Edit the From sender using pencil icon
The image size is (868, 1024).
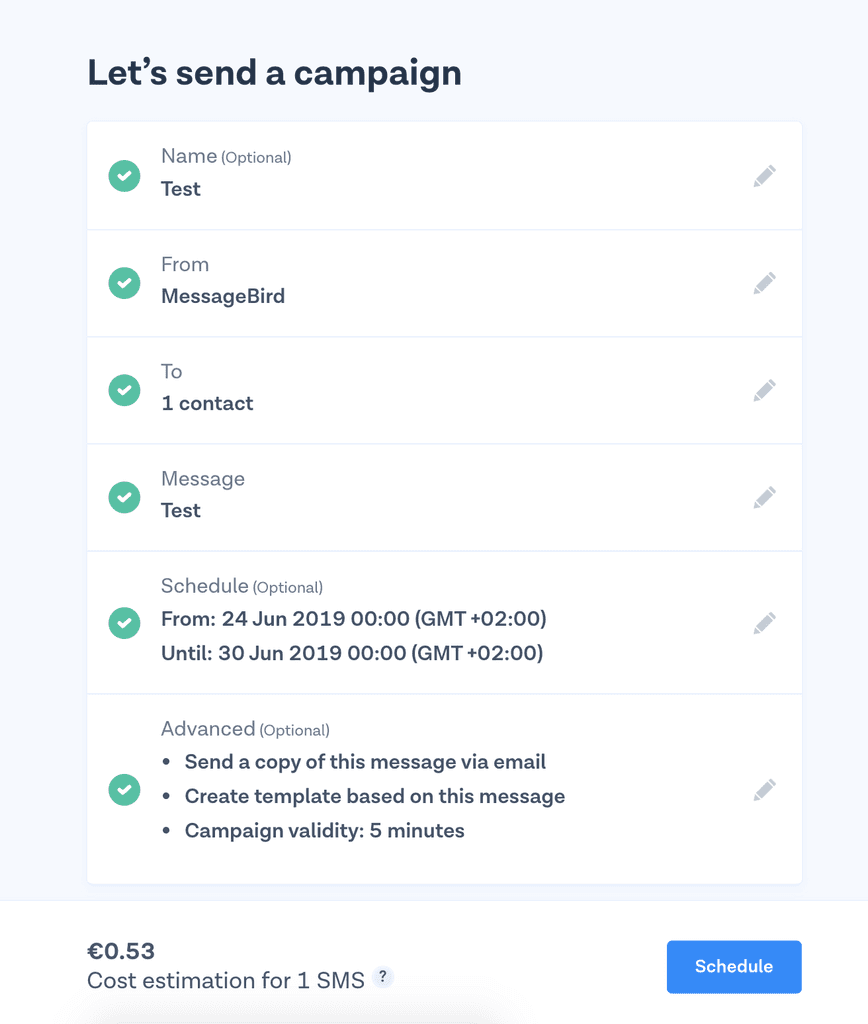[764, 283]
